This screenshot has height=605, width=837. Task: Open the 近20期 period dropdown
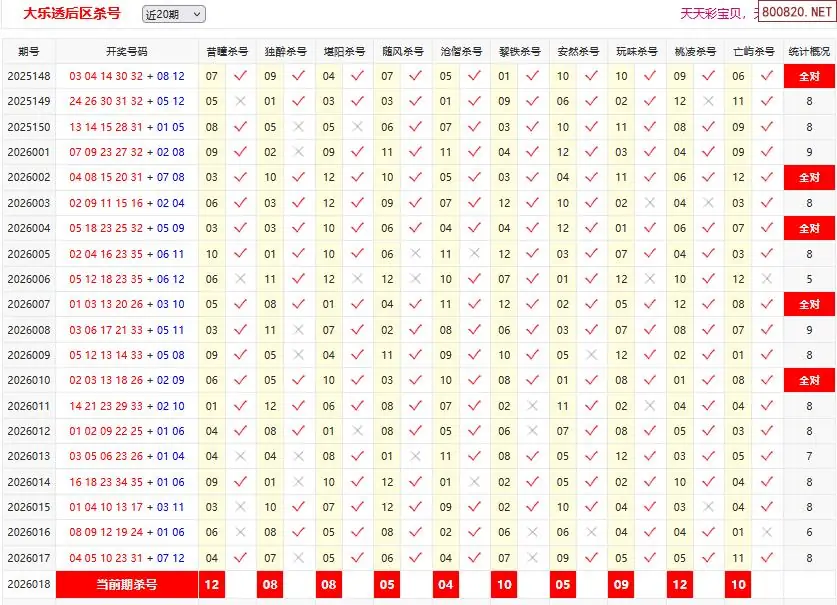pyautogui.click(x=173, y=14)
